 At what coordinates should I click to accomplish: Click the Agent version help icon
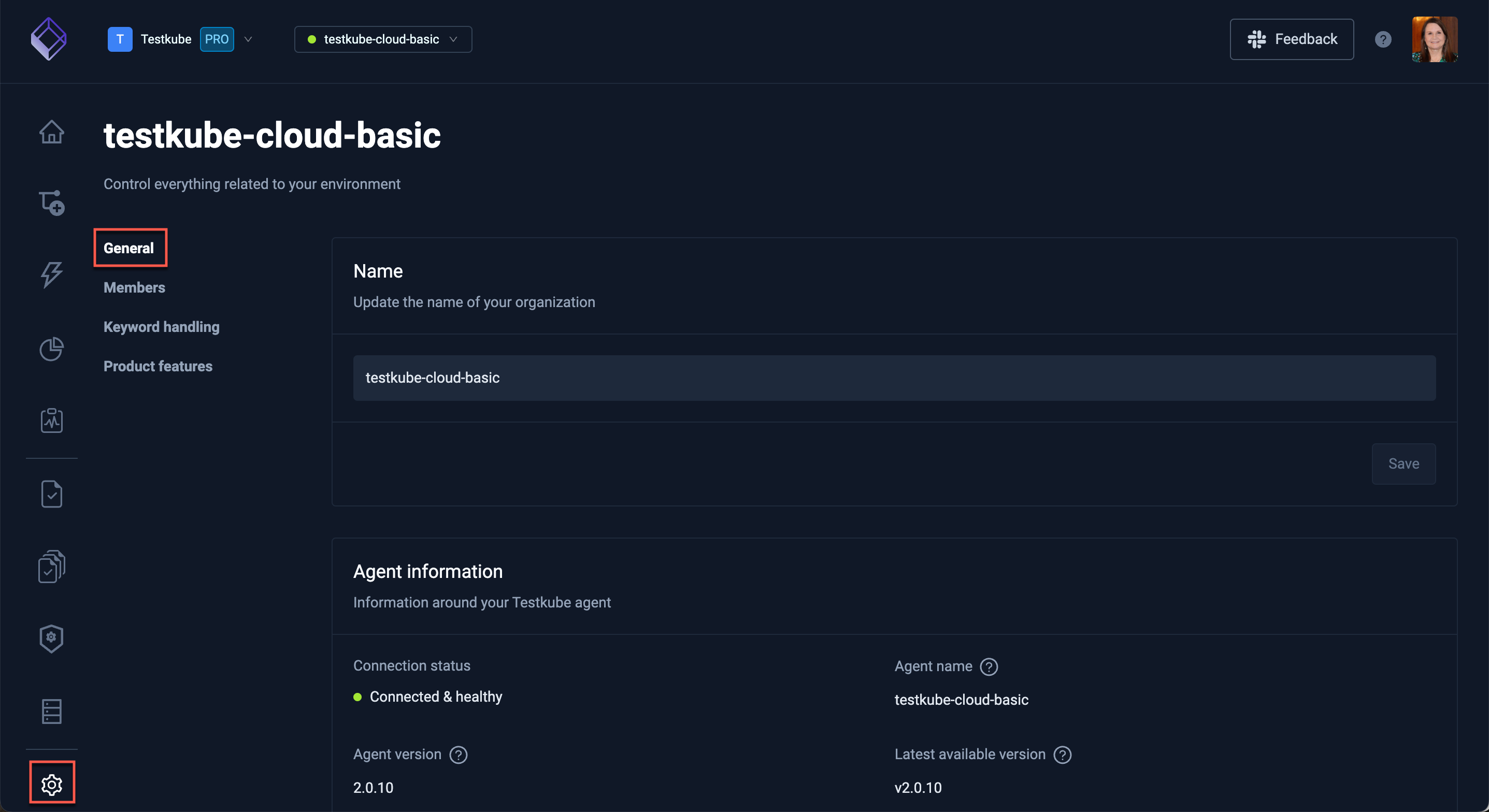(x=459, y=755)
